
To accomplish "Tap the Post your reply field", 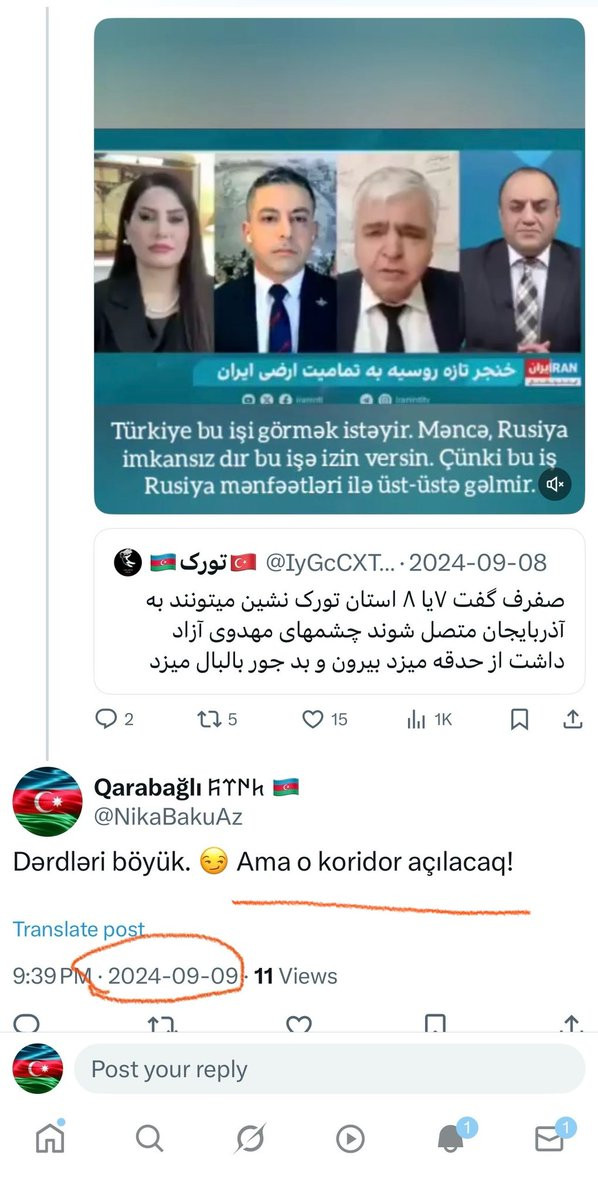I will click(329, 1069).
